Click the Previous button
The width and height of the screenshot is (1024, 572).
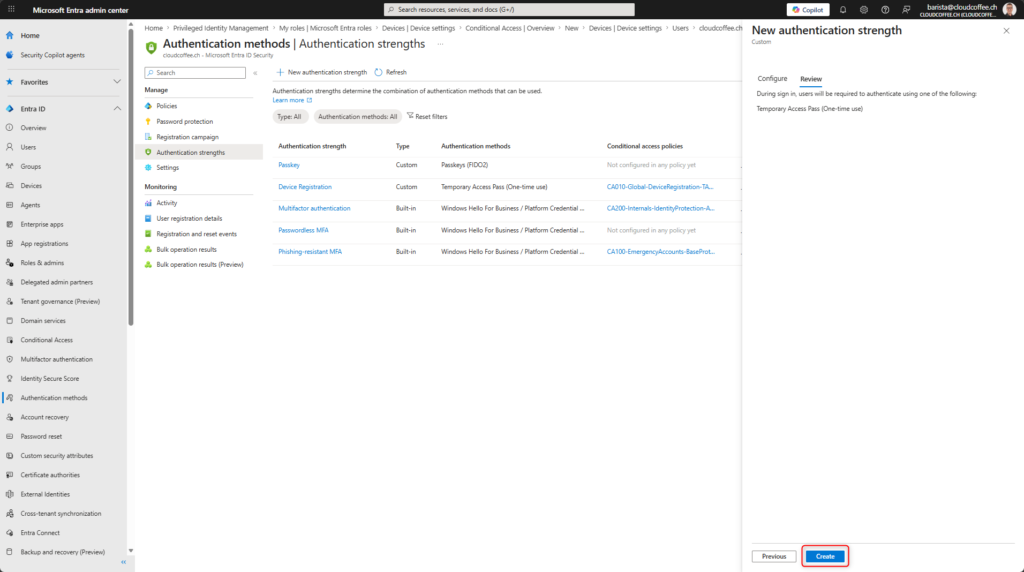click(x=774, y=556)
